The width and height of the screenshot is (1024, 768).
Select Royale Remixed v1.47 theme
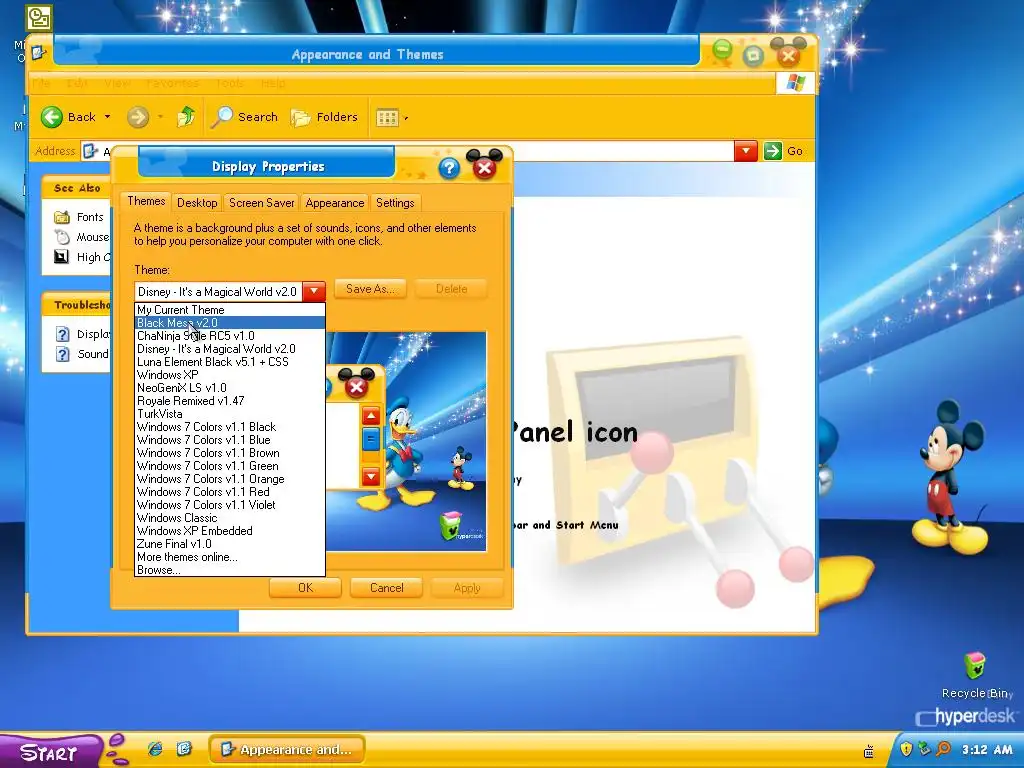tap(230, 401)
